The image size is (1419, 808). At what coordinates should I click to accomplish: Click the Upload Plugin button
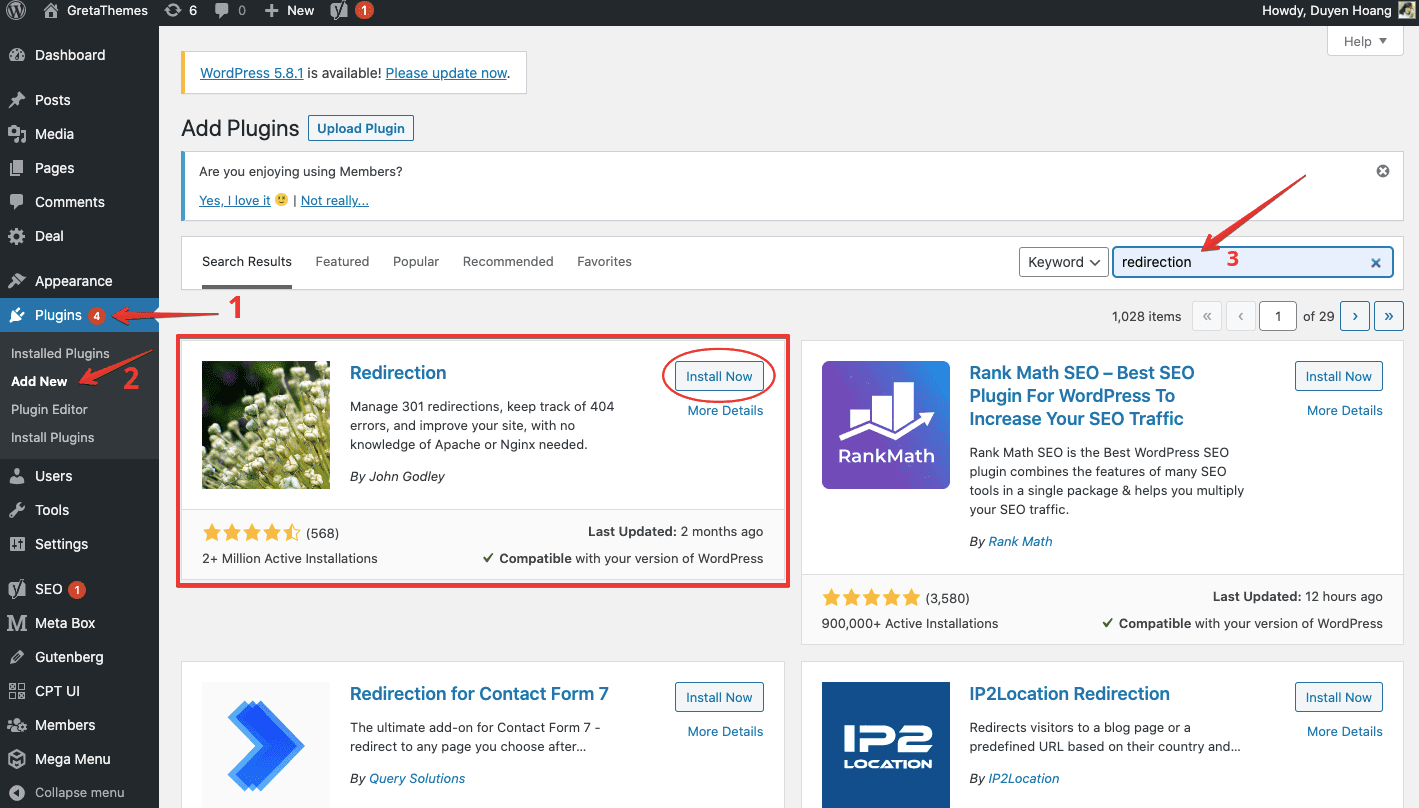(x=361, y=128)
